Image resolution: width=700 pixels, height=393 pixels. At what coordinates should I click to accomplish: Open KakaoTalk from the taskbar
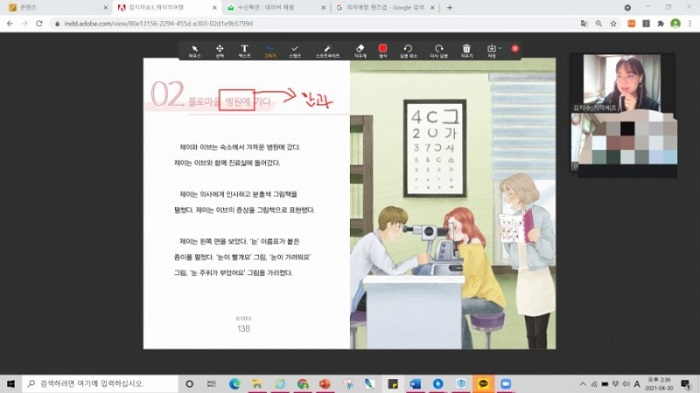point(483,384)
